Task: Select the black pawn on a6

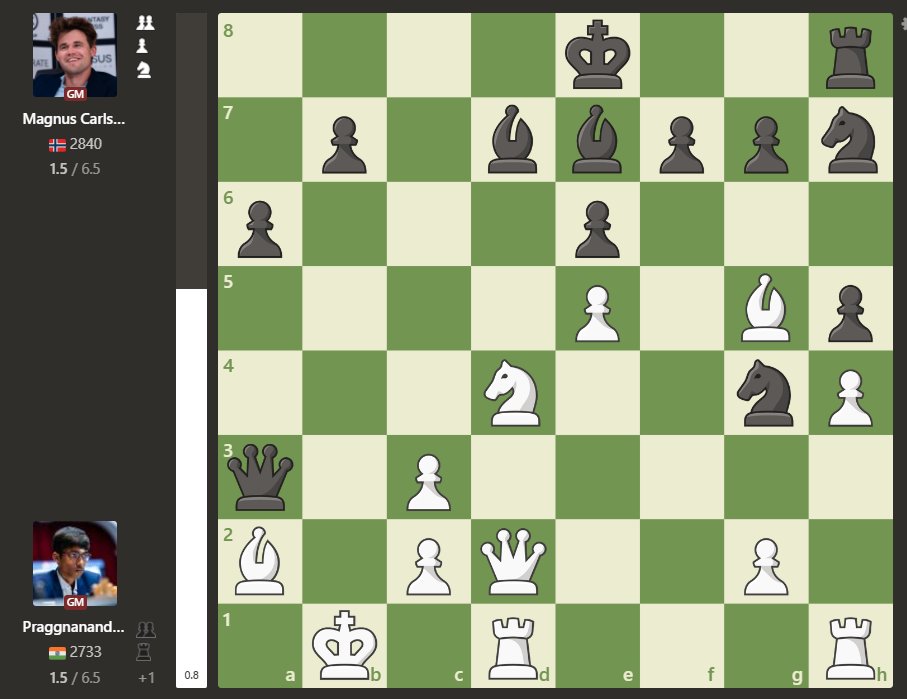Action: pyautogui.click(x=260, y=229)
